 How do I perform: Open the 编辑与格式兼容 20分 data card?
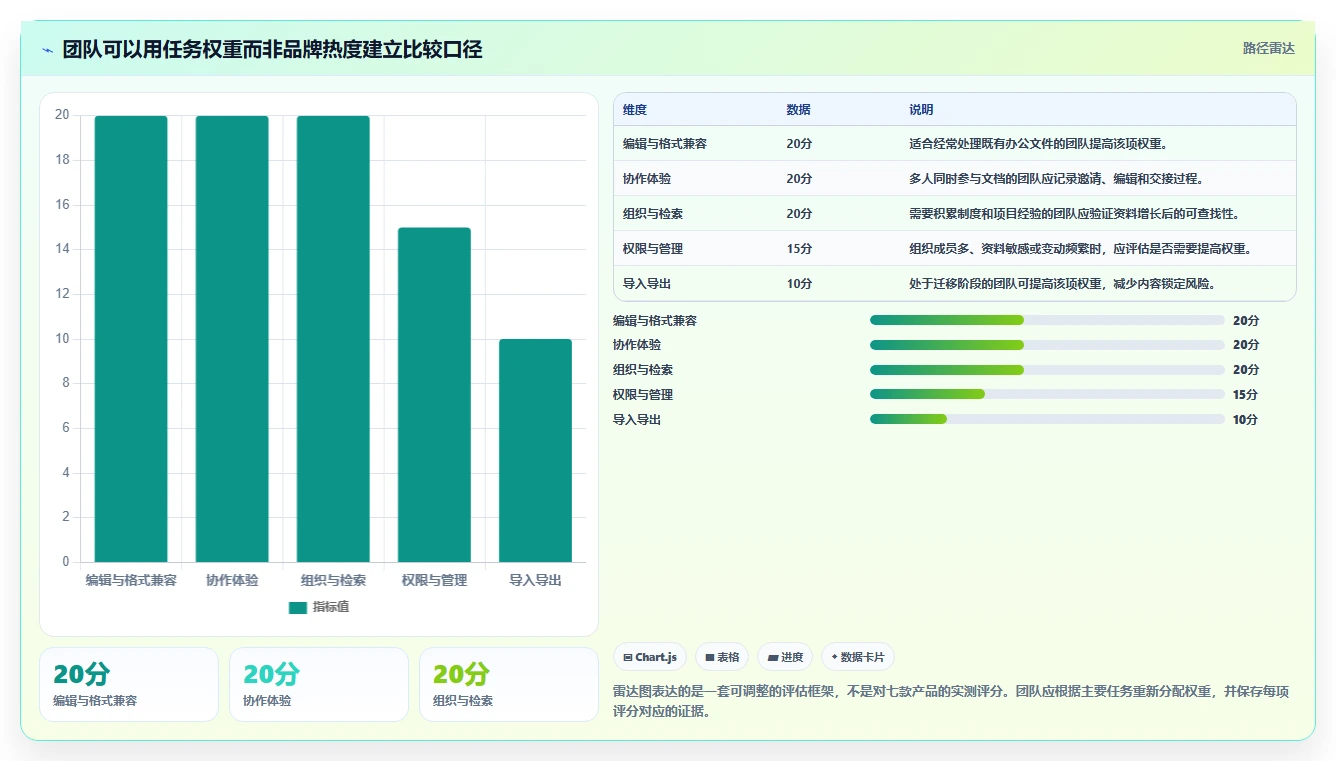[129, 684]
